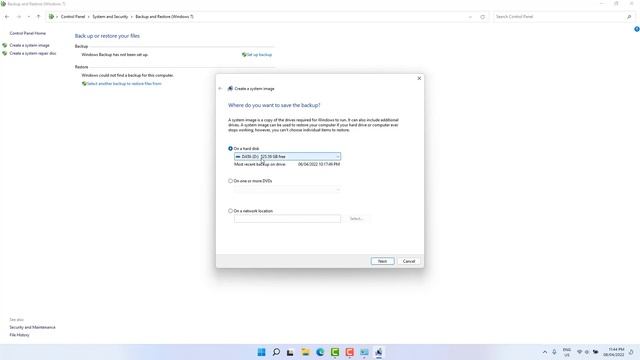Screen dimensions: 640x360
Task: Go up one level arrow
Action: 38,17
